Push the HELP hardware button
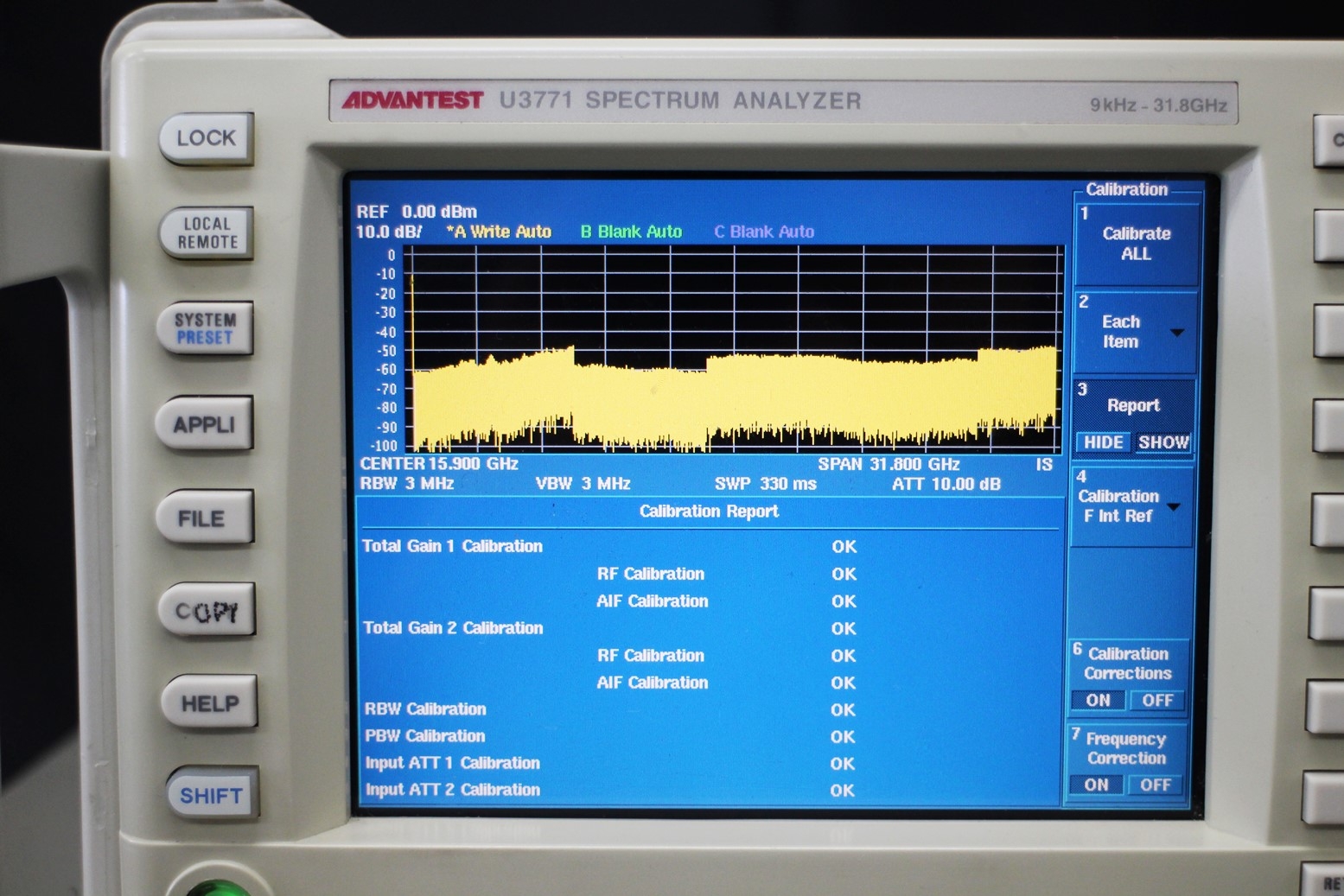Screen dimensions: 1344x896 pyautogui.click(x=209, y=702)
